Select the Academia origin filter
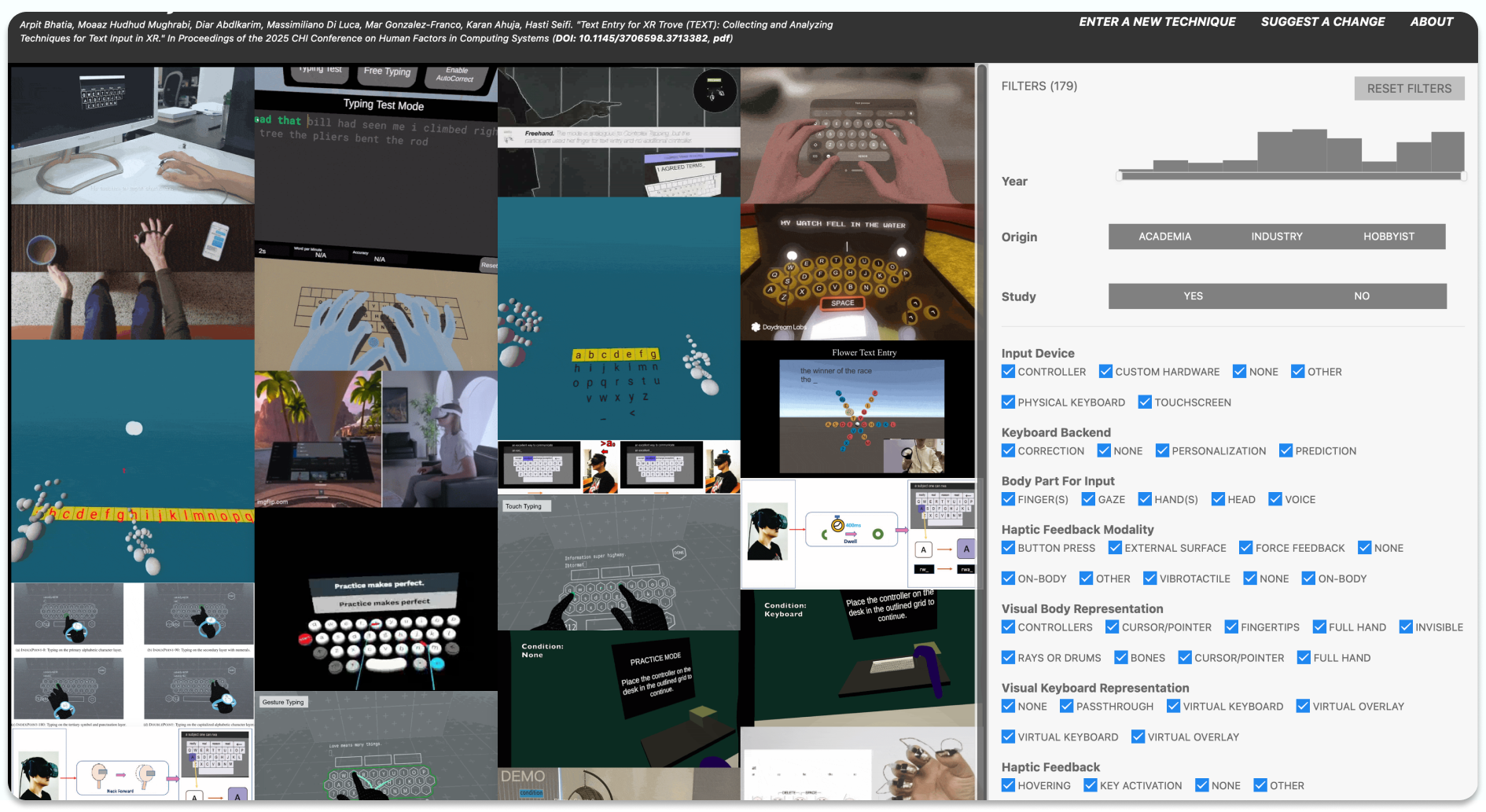 click(x=1164, y=237)
